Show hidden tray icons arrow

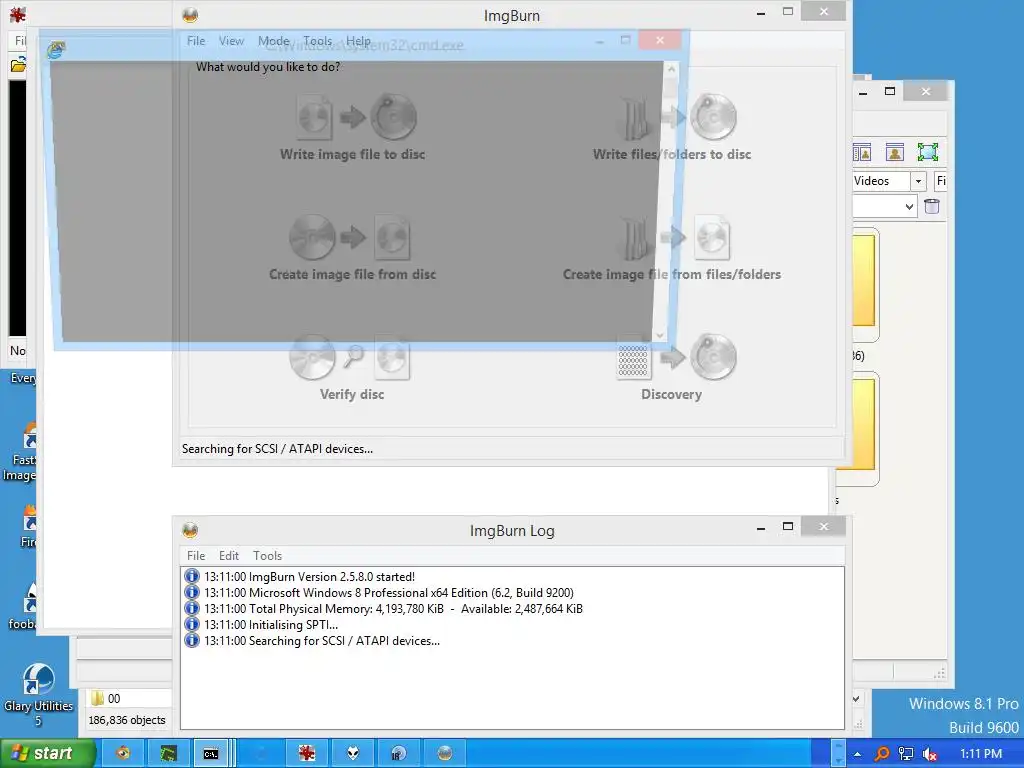[x=857, y=754]
